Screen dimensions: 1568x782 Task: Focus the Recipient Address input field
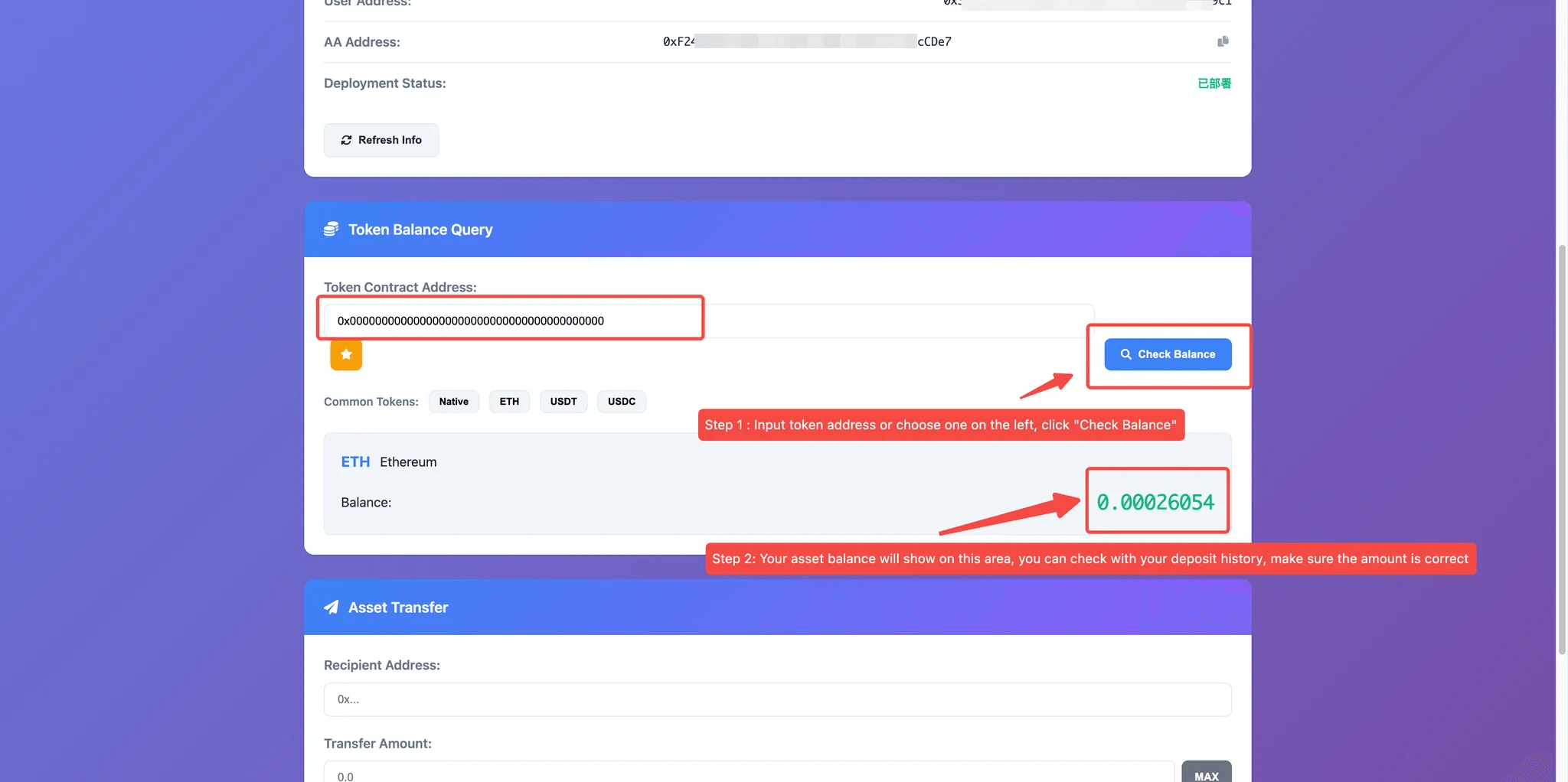pyautogui.click(x=777, y=699)
